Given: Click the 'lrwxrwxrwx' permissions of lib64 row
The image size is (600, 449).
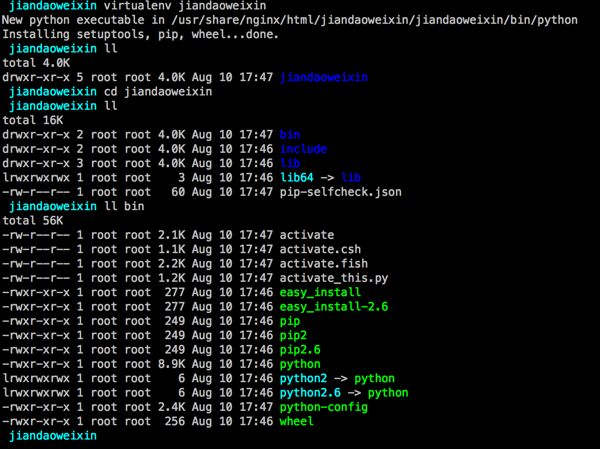Looking at the screenshot, I should (x=36, y=178).
